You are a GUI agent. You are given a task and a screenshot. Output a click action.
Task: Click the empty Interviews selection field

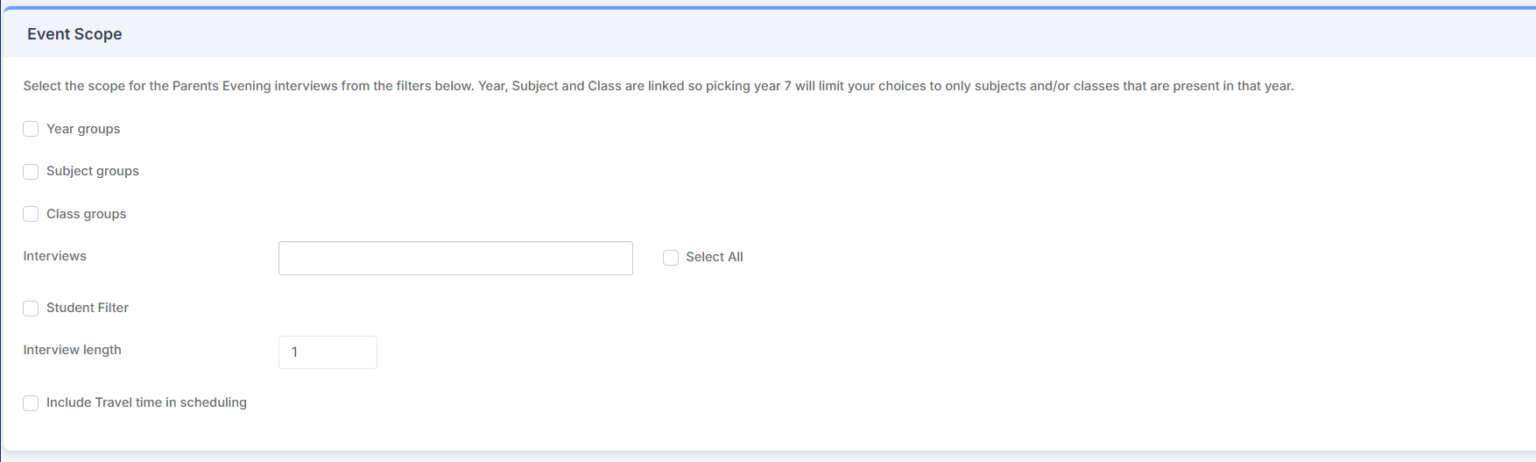(455, 258)
